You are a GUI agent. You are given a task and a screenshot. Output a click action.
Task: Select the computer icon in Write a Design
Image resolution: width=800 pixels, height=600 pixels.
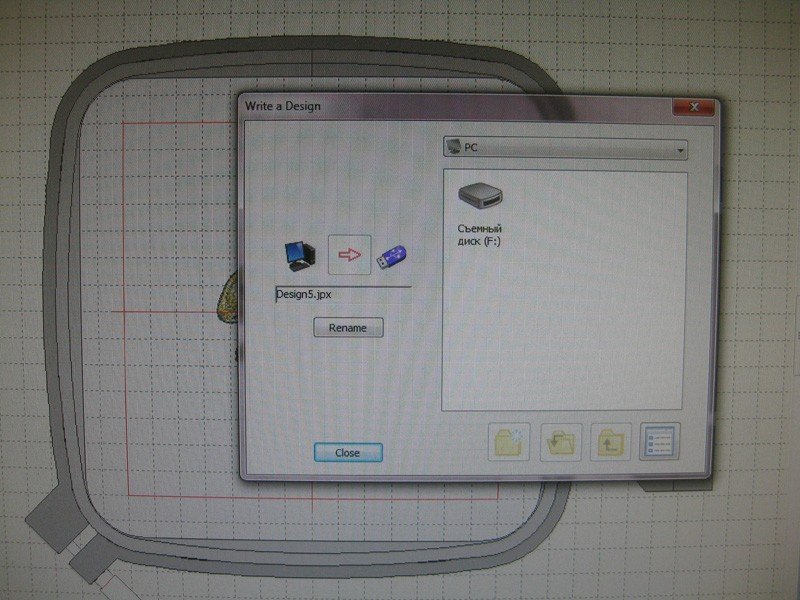pos(300,256)
